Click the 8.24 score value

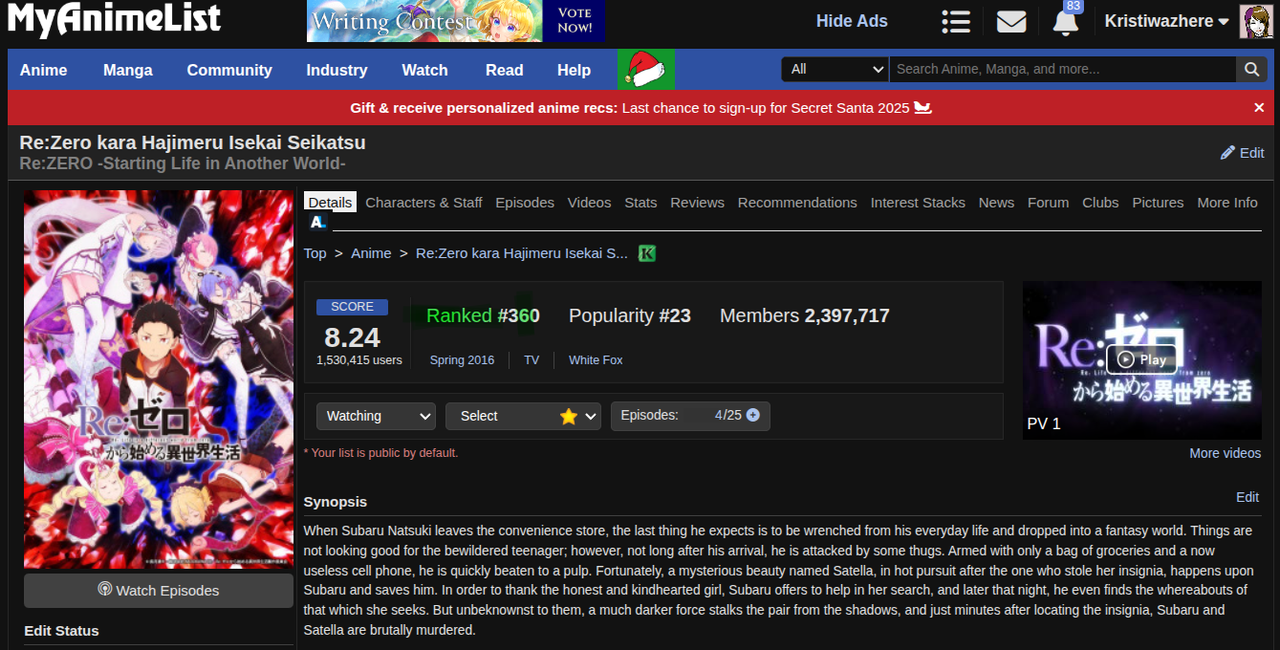(x=352, y=336)
